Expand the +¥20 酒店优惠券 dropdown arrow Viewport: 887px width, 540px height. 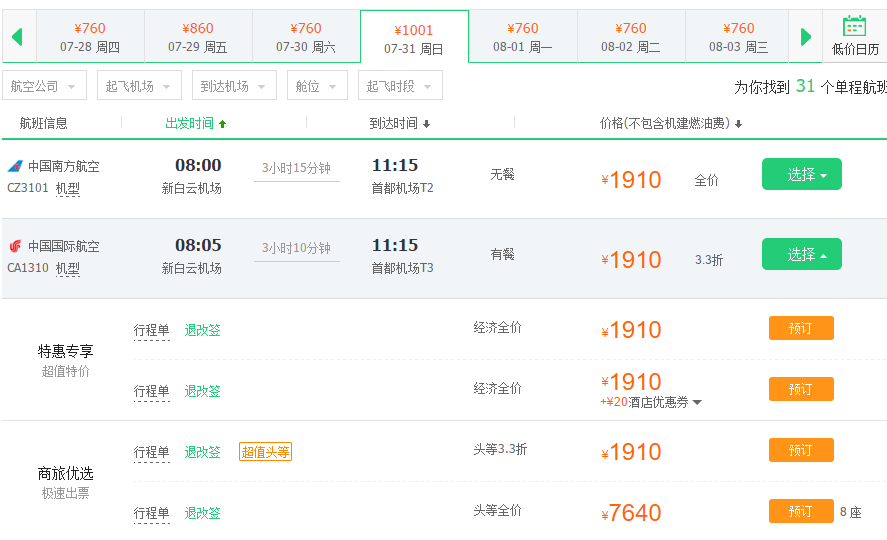697,403
